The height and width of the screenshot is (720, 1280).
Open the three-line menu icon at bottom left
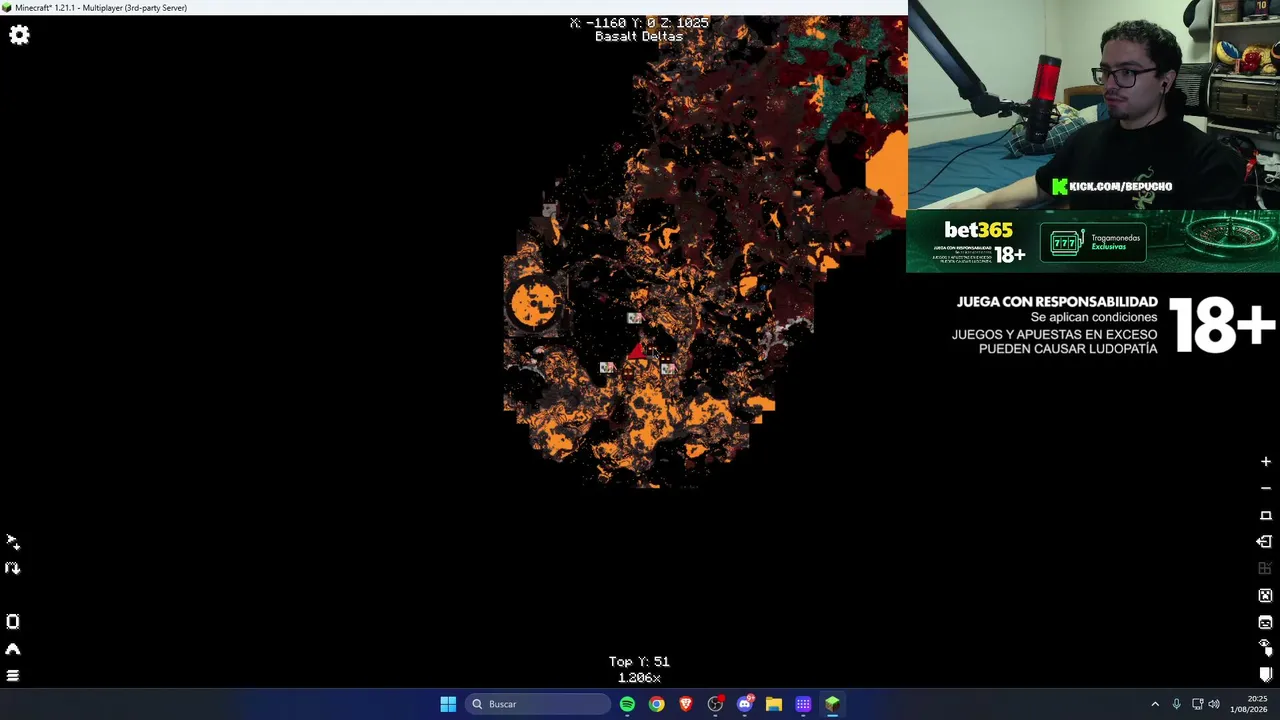13,676
